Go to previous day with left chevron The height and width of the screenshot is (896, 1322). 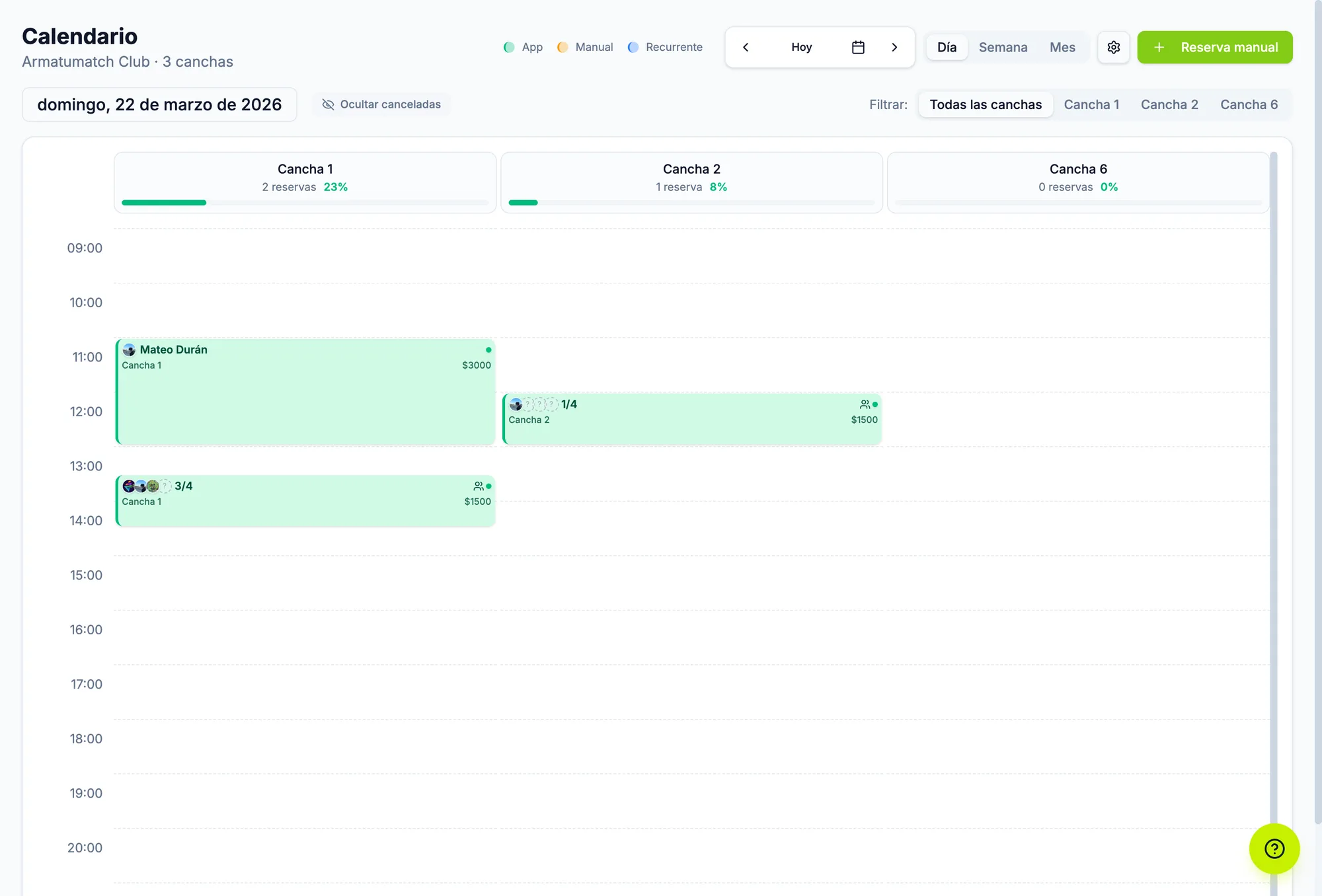(x=746, y=47)
